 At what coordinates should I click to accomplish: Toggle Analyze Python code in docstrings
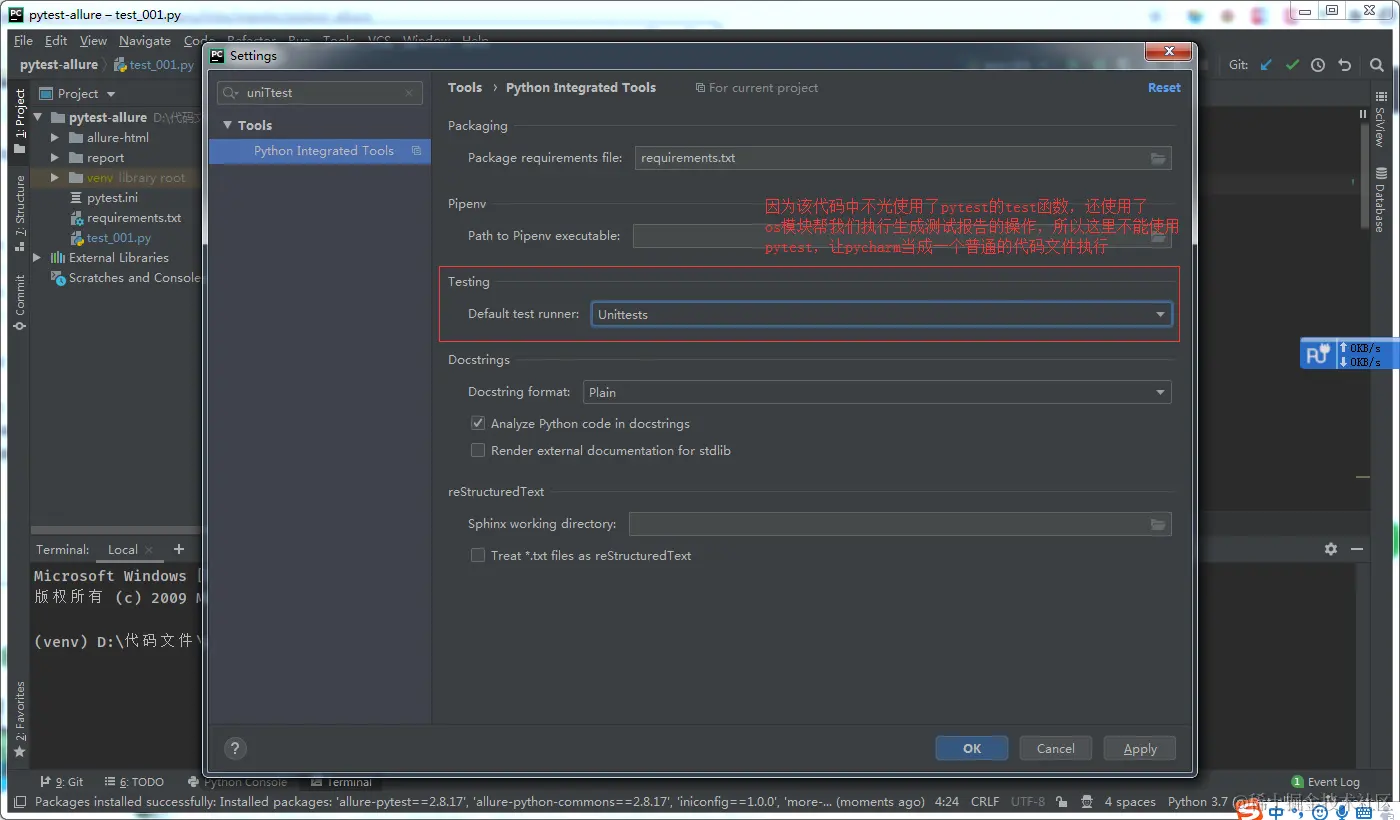478,423
